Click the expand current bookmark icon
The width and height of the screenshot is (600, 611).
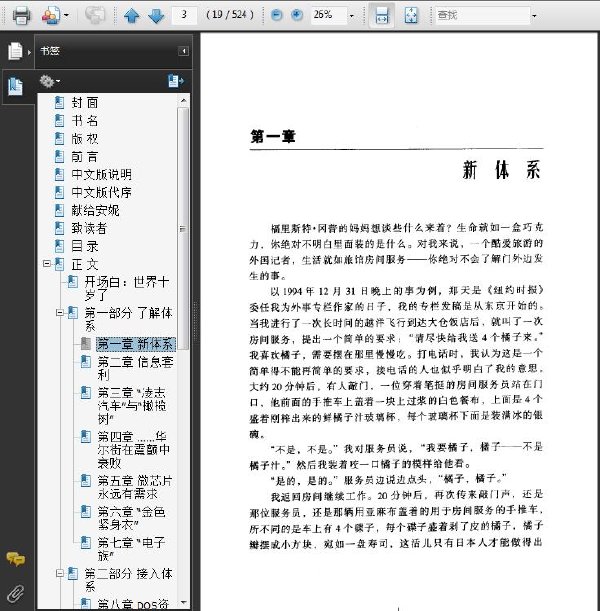pos(176,81)
